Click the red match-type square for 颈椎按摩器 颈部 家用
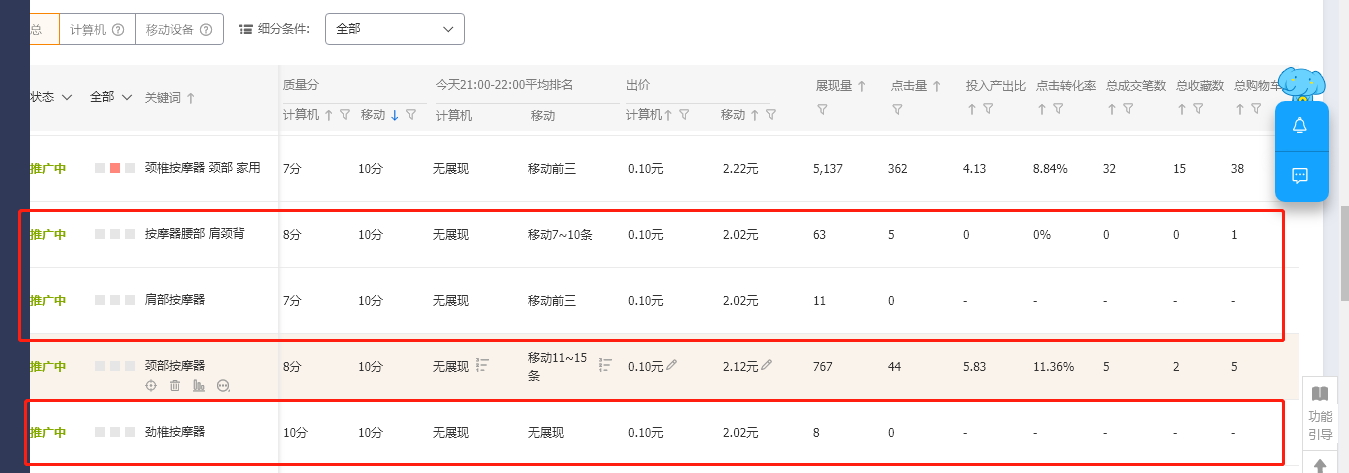Screen dimensions: 1349x473 (x=115, y=168)
